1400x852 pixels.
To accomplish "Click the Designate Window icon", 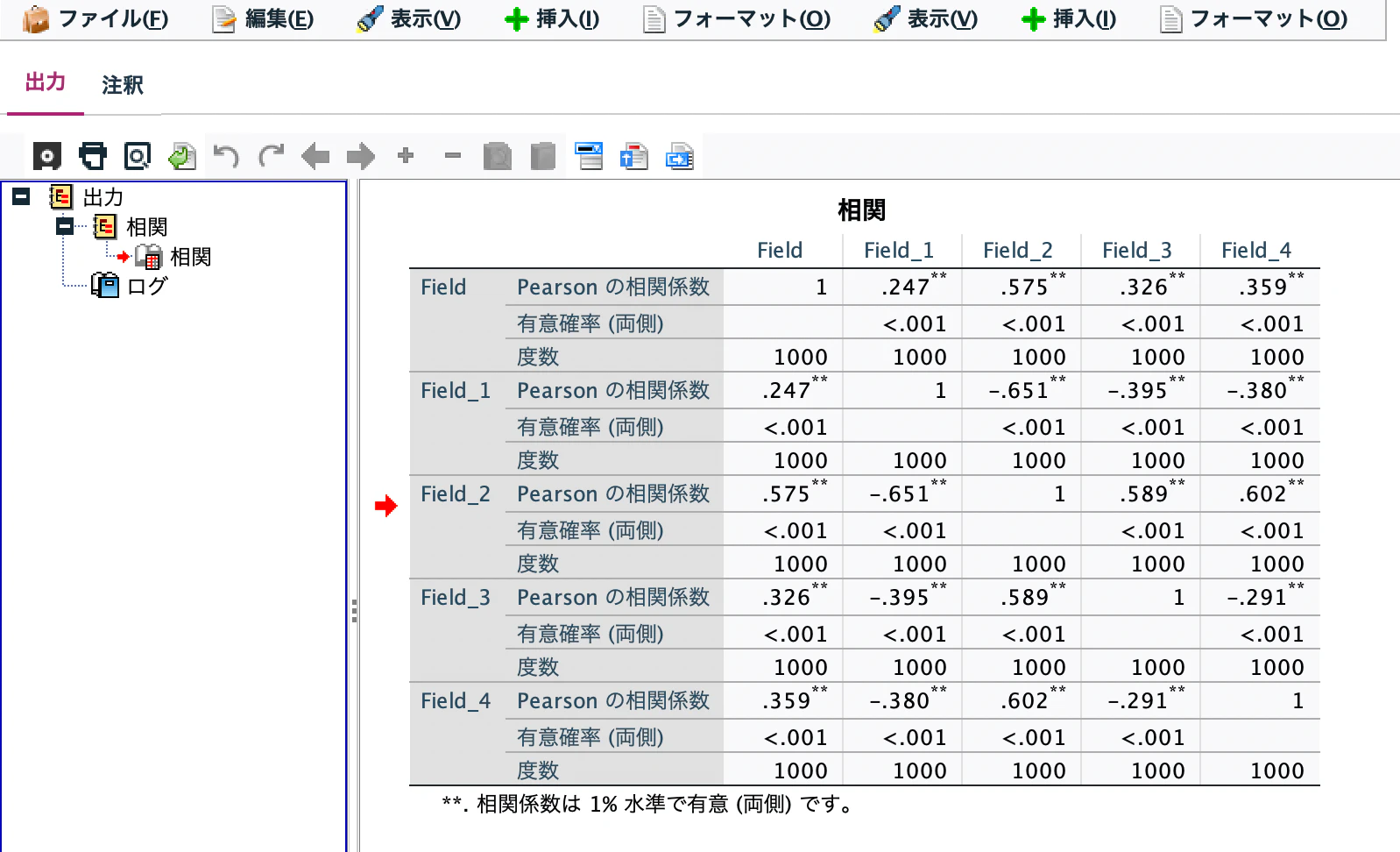I will (589, 157).
